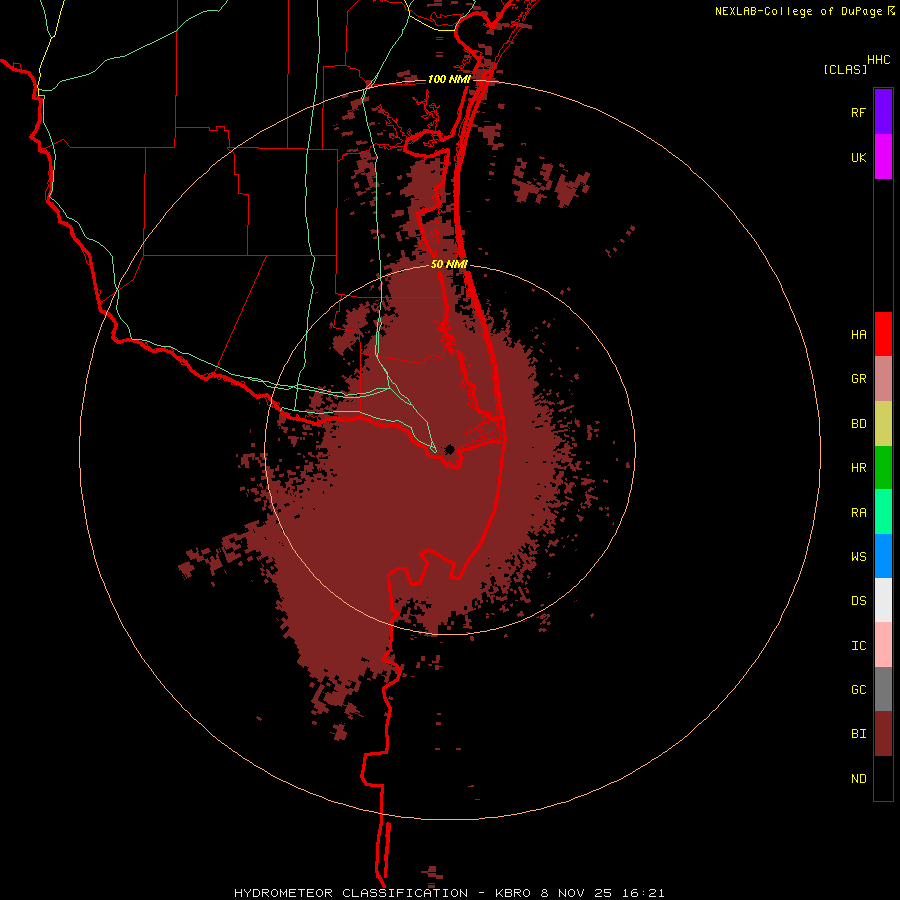Screen dimensions: 900x900
Task: Click the GC legend label
Action: pyautogui.click(x=858, y=689)
